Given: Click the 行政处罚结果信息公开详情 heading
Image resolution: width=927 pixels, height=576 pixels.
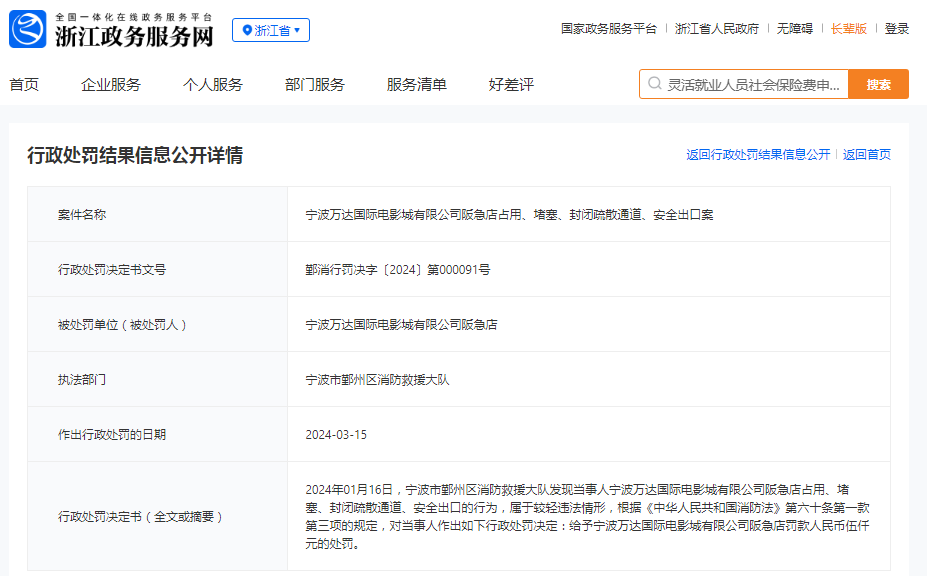Looking at the screenshot, I should [135, 155].
